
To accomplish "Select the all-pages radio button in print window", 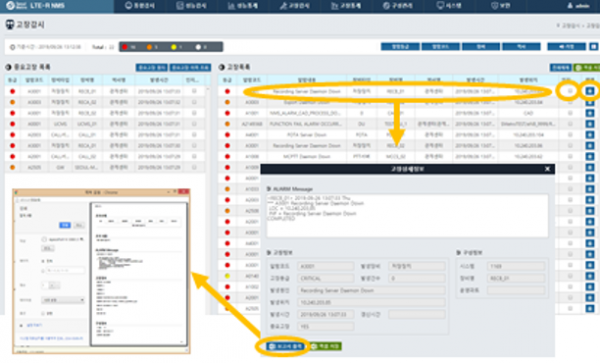I will pos(43,261).
